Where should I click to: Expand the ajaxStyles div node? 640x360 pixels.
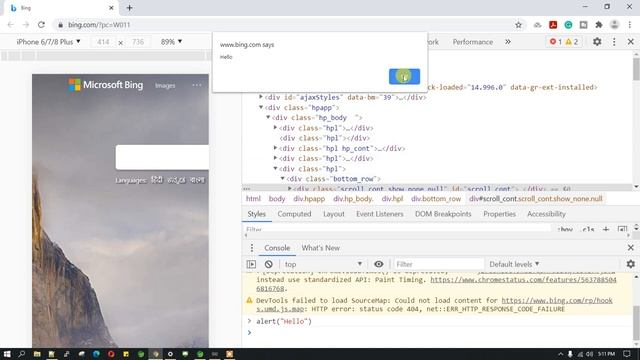pos(261,97)
